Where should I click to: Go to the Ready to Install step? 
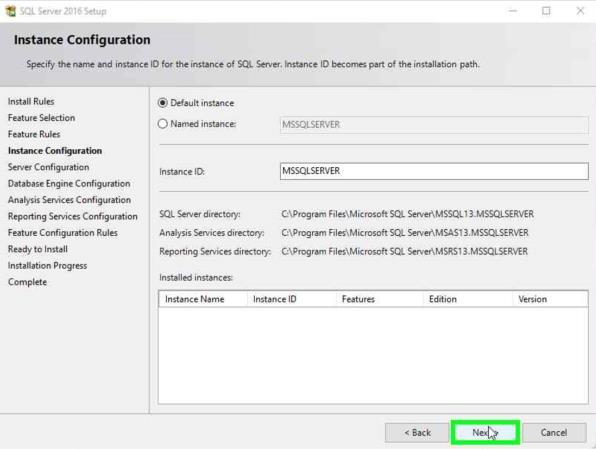coord(38,249)
